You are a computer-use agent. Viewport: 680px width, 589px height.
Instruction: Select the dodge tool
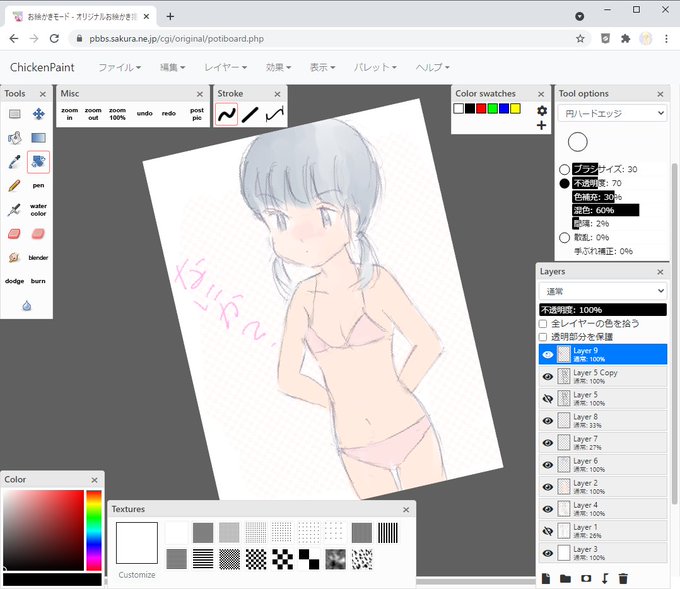(x=15, y=281)
